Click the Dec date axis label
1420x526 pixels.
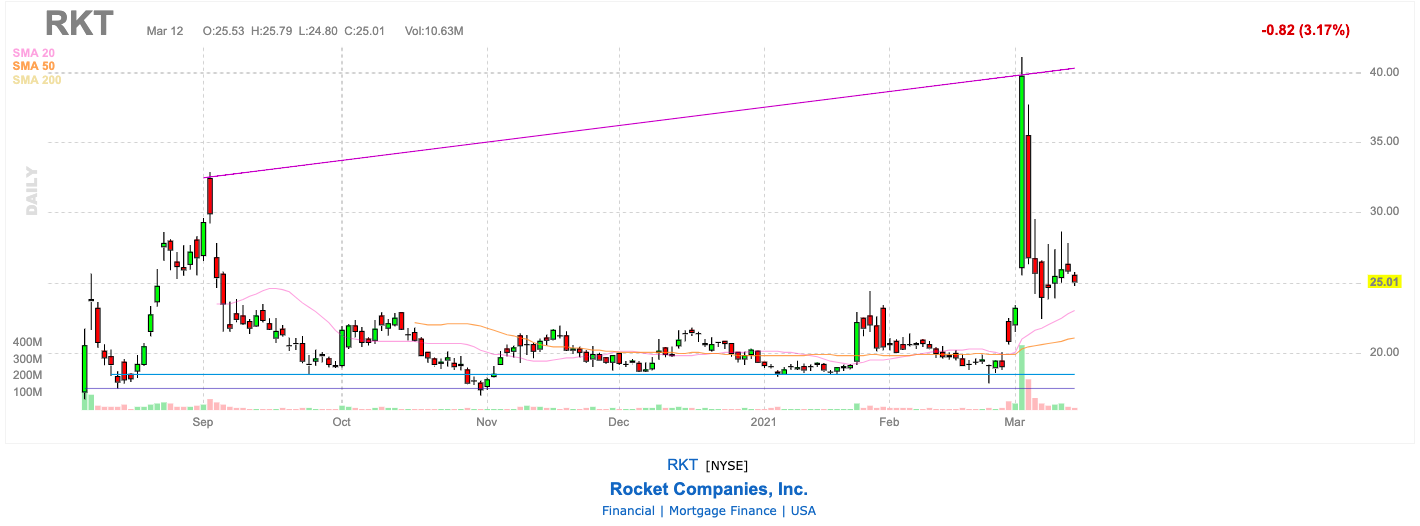[618, 423]
